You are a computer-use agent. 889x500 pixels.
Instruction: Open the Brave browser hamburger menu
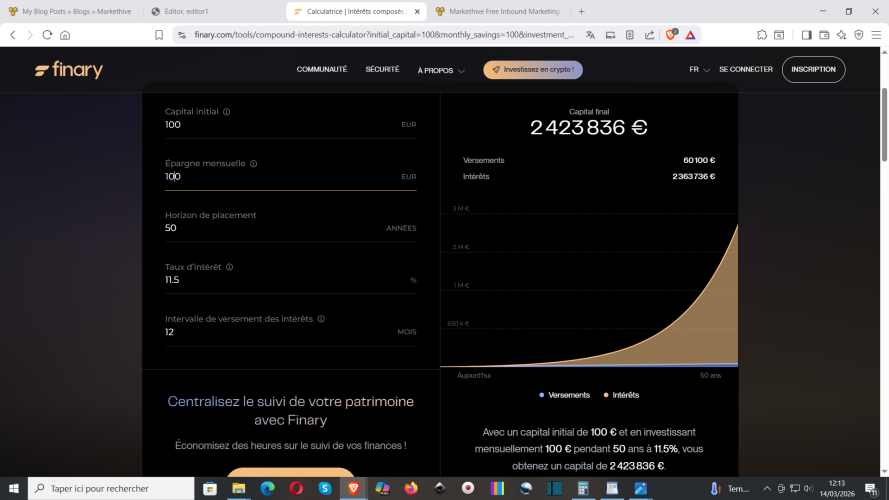[x=875, y=34]
